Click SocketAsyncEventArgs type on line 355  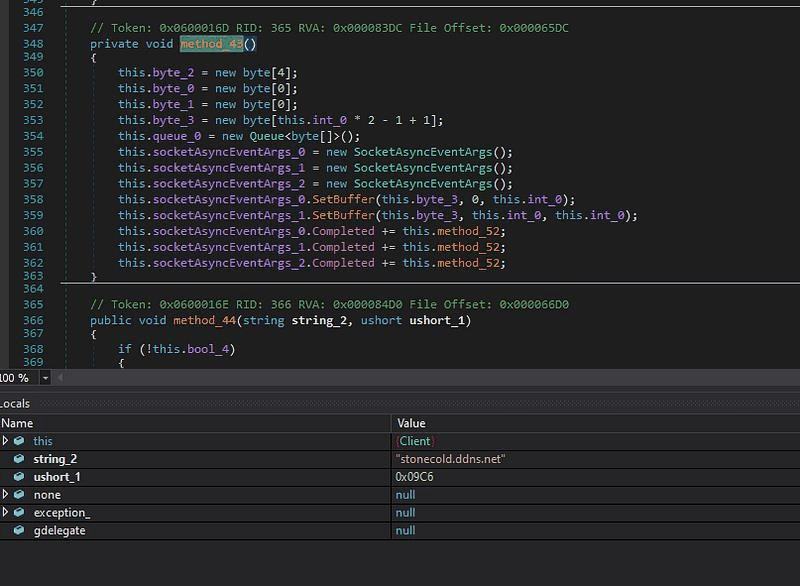click(423, 152)
